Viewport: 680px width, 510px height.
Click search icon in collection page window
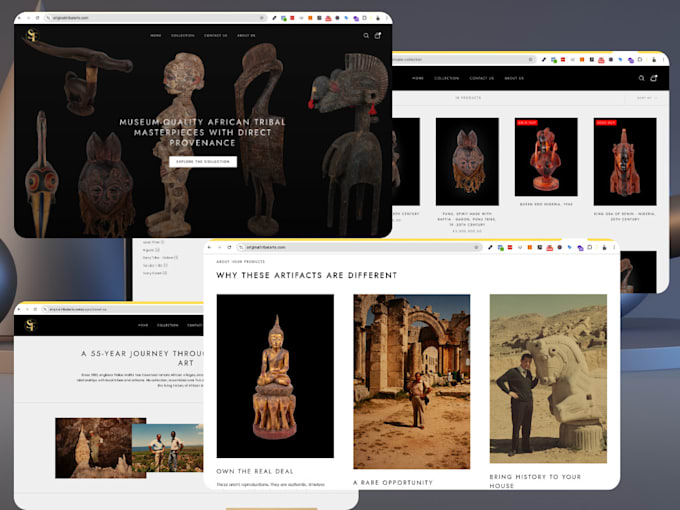point(641,78)
